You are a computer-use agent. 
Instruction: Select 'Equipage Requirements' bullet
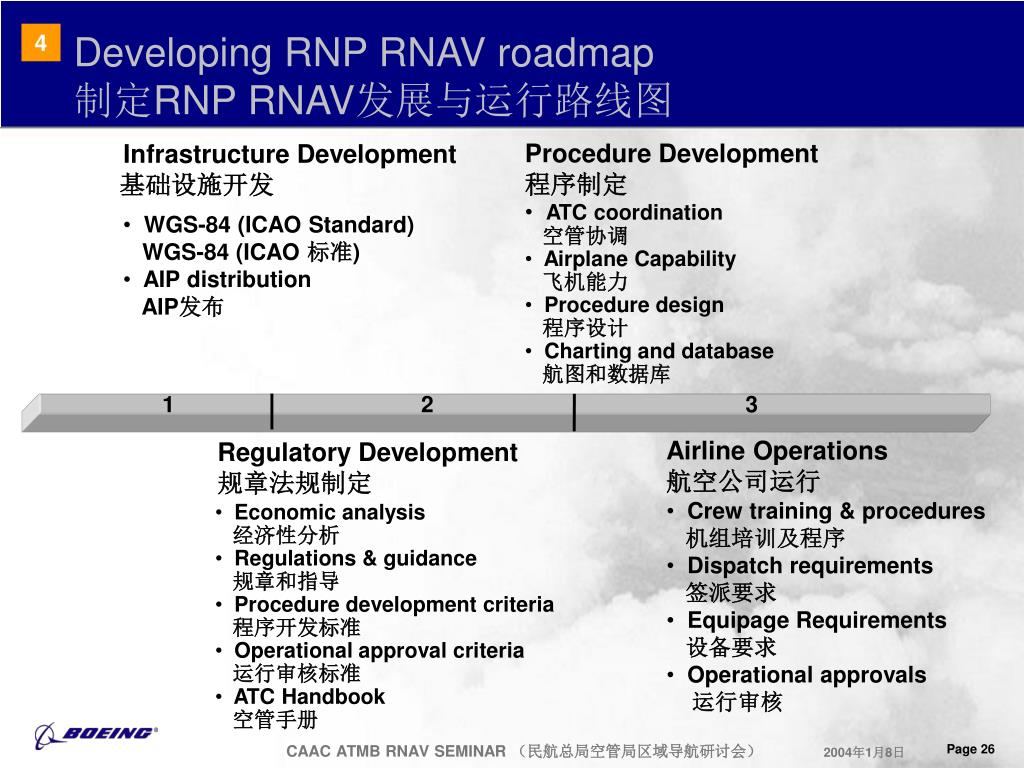pyautogui.click(x=817, y=620)
